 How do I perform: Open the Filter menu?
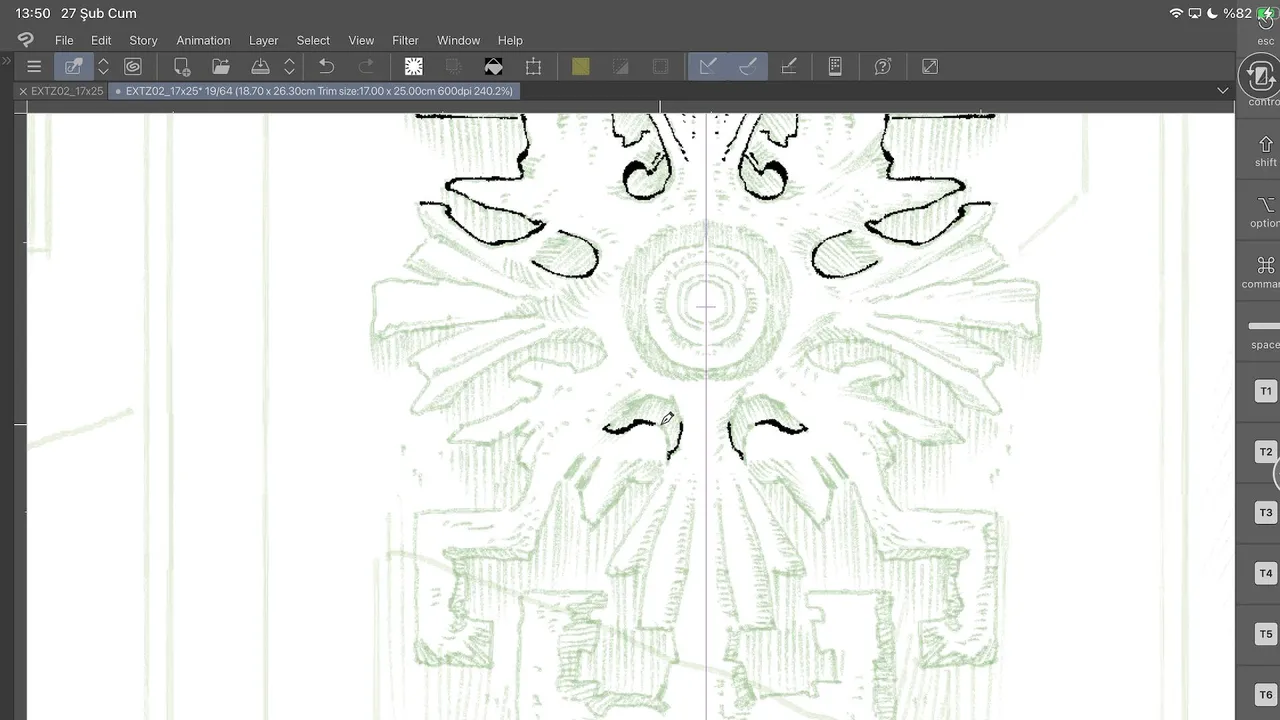click(x=405, y=40)
